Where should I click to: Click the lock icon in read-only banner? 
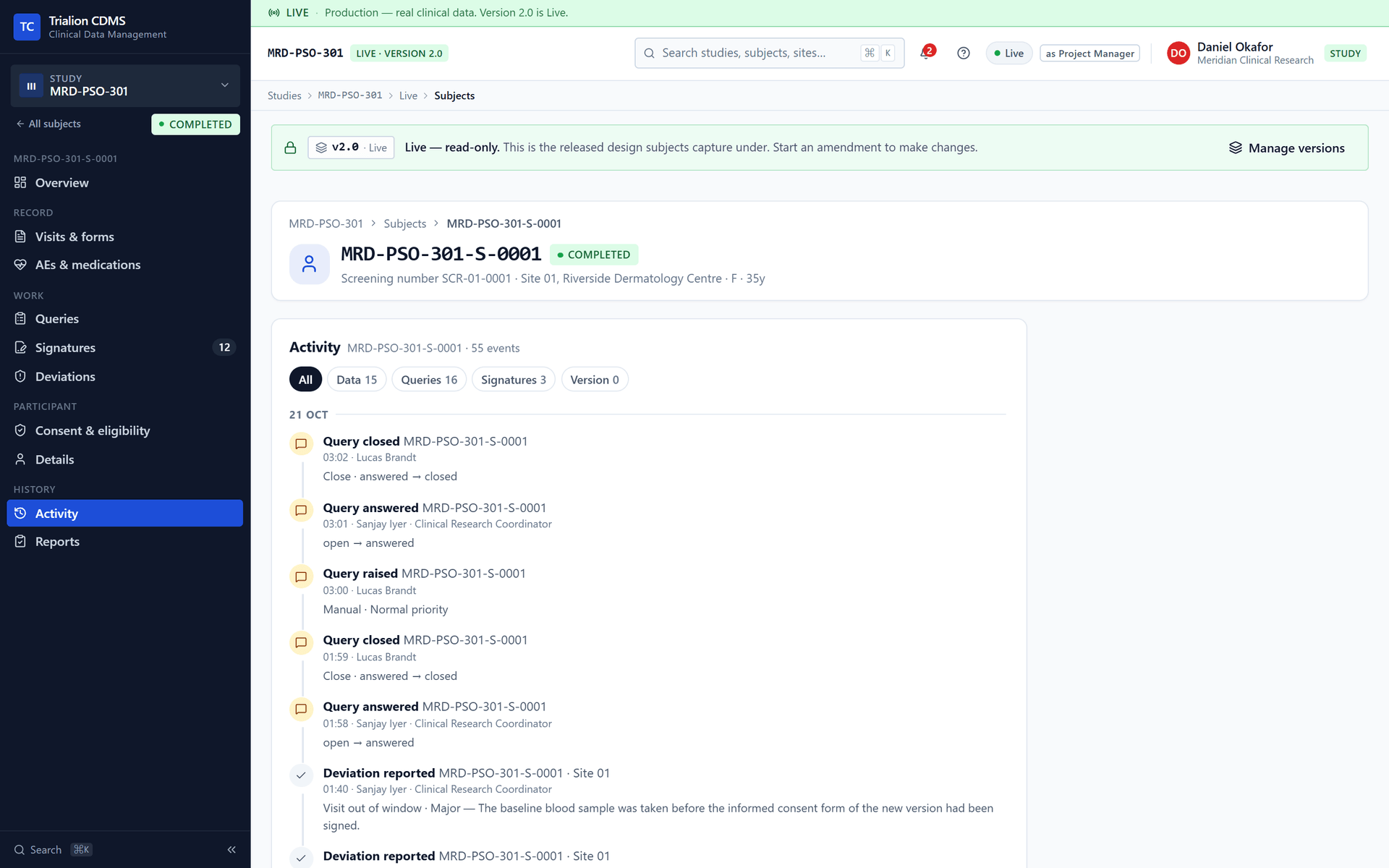290,148
